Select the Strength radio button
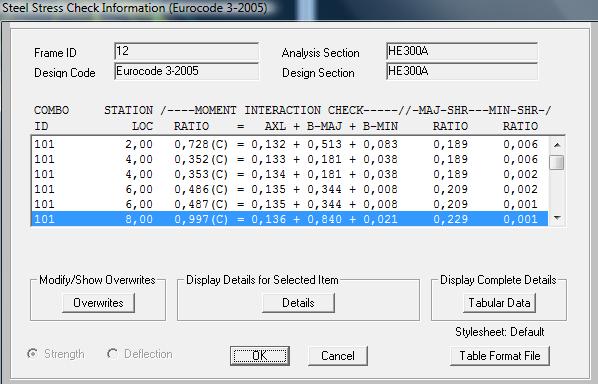Image resolution: width=598 pixels, height=384 pixels. 33,354
